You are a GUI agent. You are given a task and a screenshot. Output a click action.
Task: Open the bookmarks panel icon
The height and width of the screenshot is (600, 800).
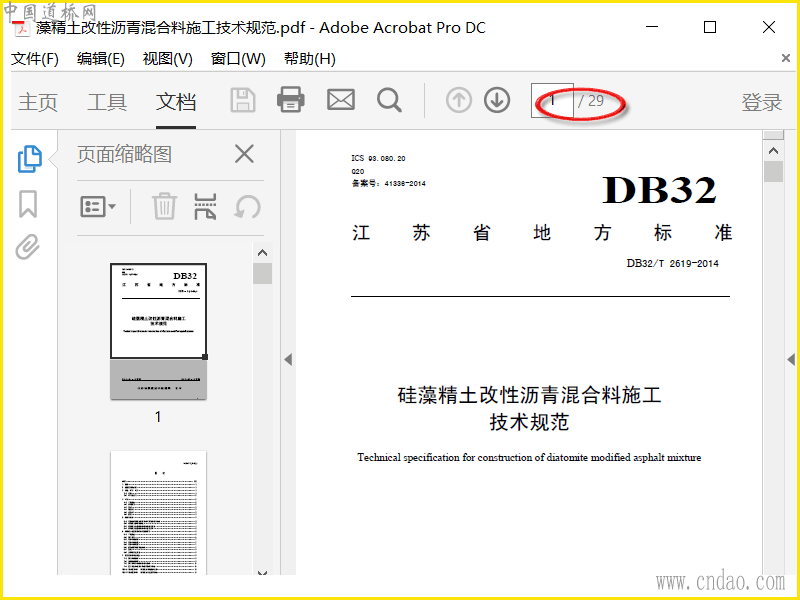tap(28, 204)
